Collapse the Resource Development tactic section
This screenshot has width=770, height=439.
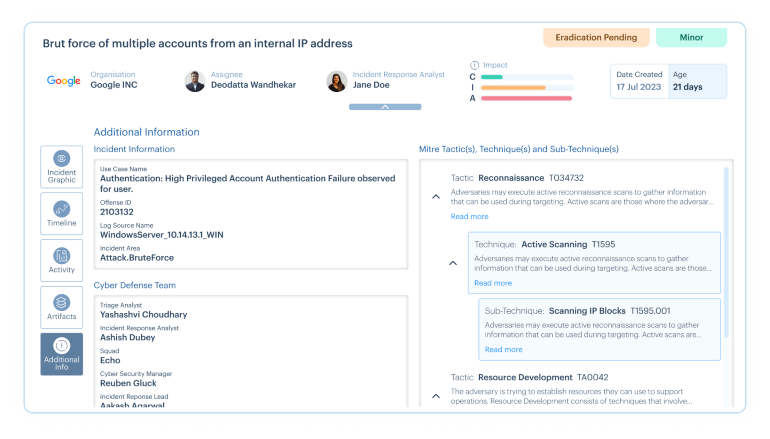435,395
